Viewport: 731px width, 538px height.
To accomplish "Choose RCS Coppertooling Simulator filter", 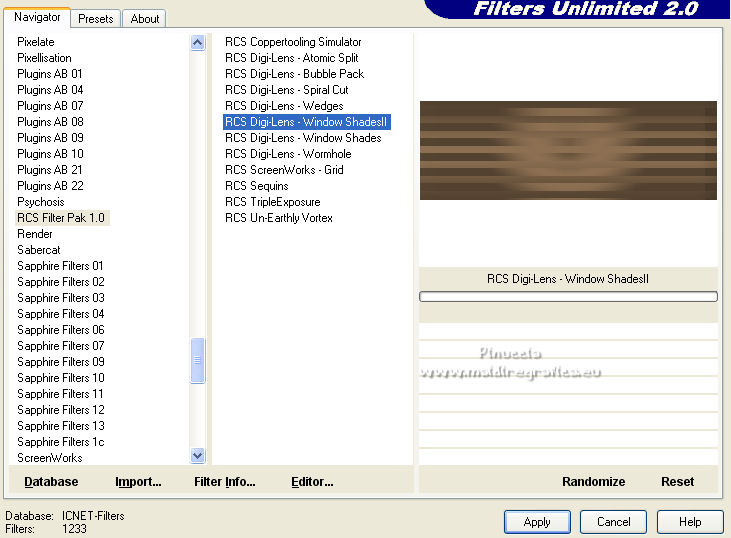I will click(x=293, y=42).
